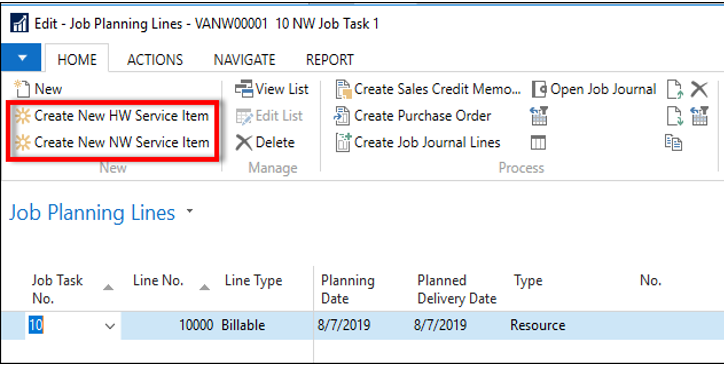This screenshot has height=367, width=724.
Task: Open Job Journal from ribbon
Action: [594, 89]
